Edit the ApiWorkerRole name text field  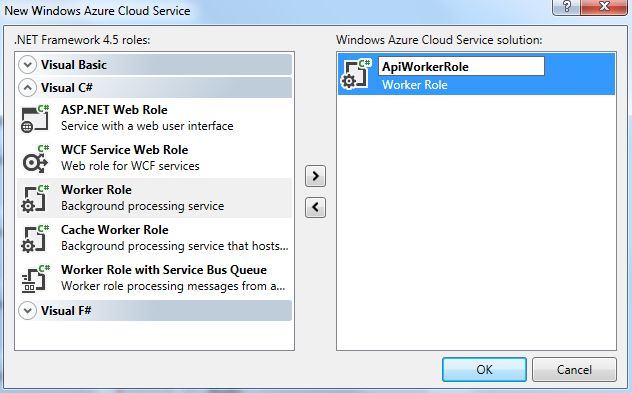461,67
